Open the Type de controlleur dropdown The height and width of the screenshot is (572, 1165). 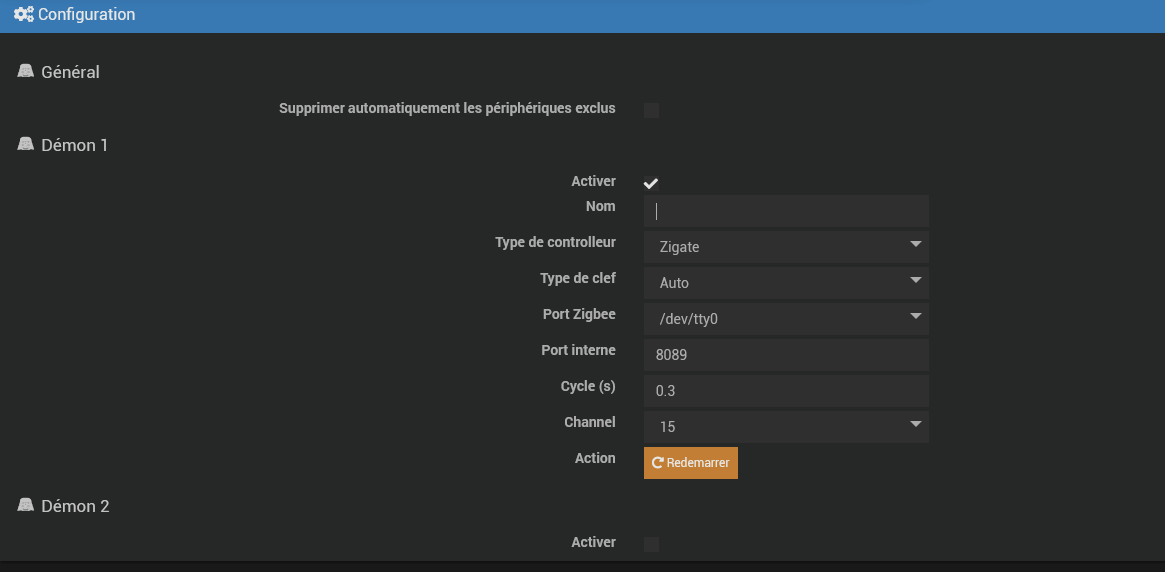[786, 247]
